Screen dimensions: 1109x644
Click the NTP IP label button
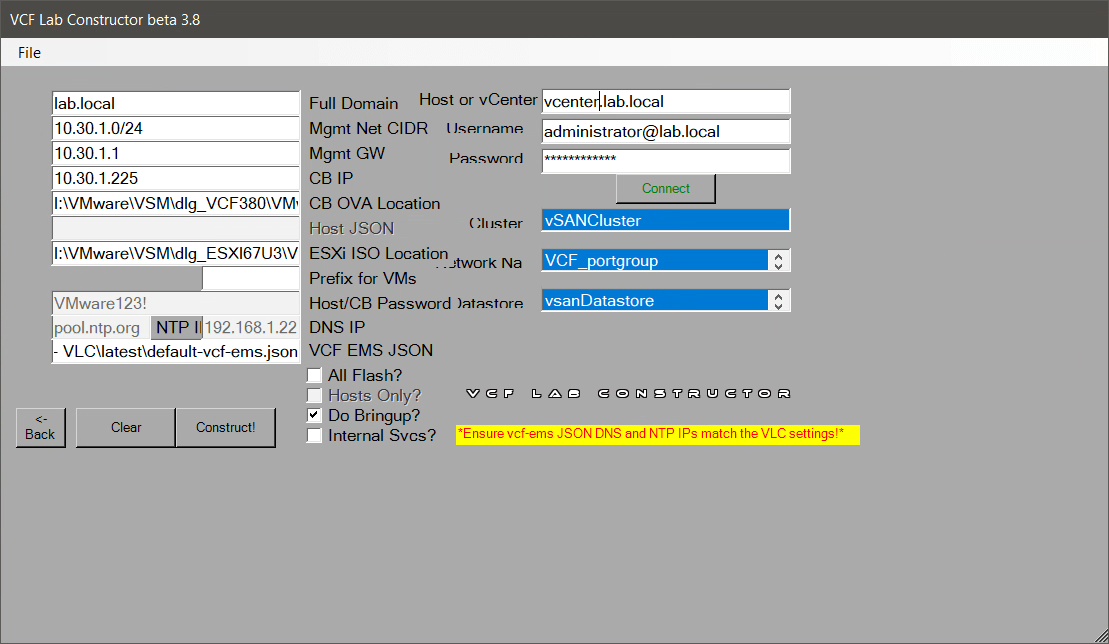click(x=177, y=328)
